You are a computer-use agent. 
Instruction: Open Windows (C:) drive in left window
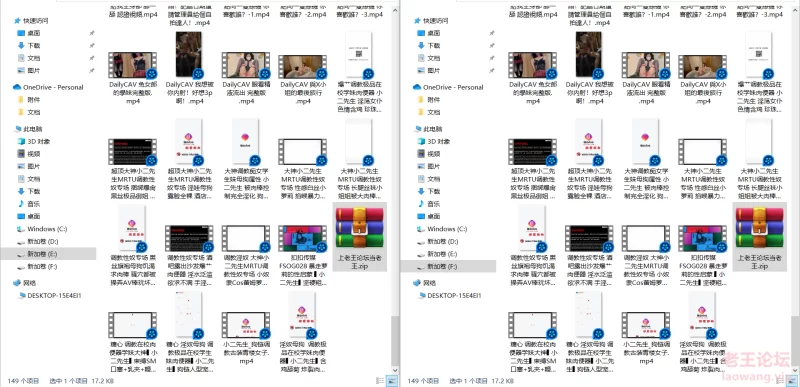tap(42, 229)
